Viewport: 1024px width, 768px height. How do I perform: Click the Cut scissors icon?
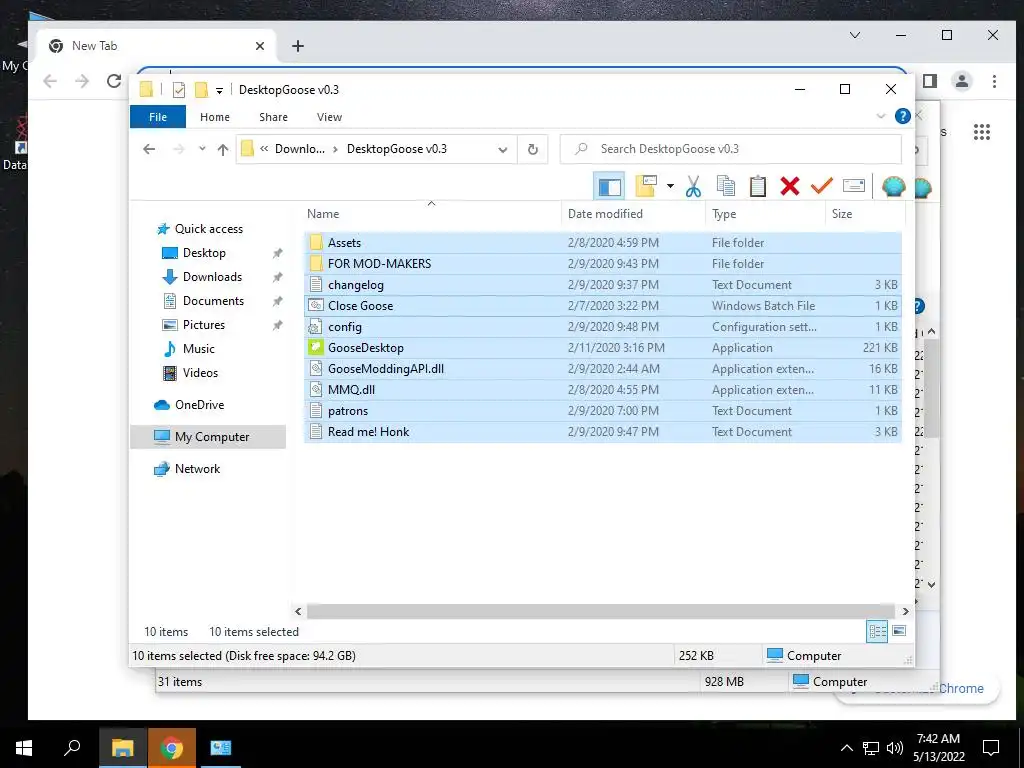[693, 187]
